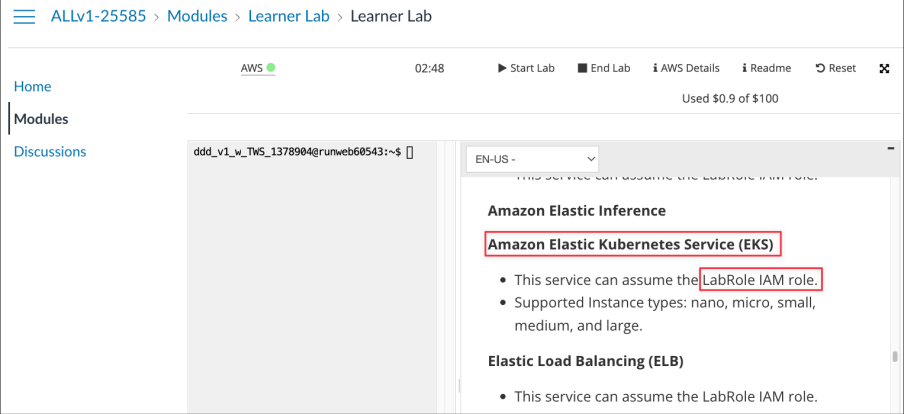Click the LabRole IAM role text under EKS
The image size is (904, 414).
point(760,281)
